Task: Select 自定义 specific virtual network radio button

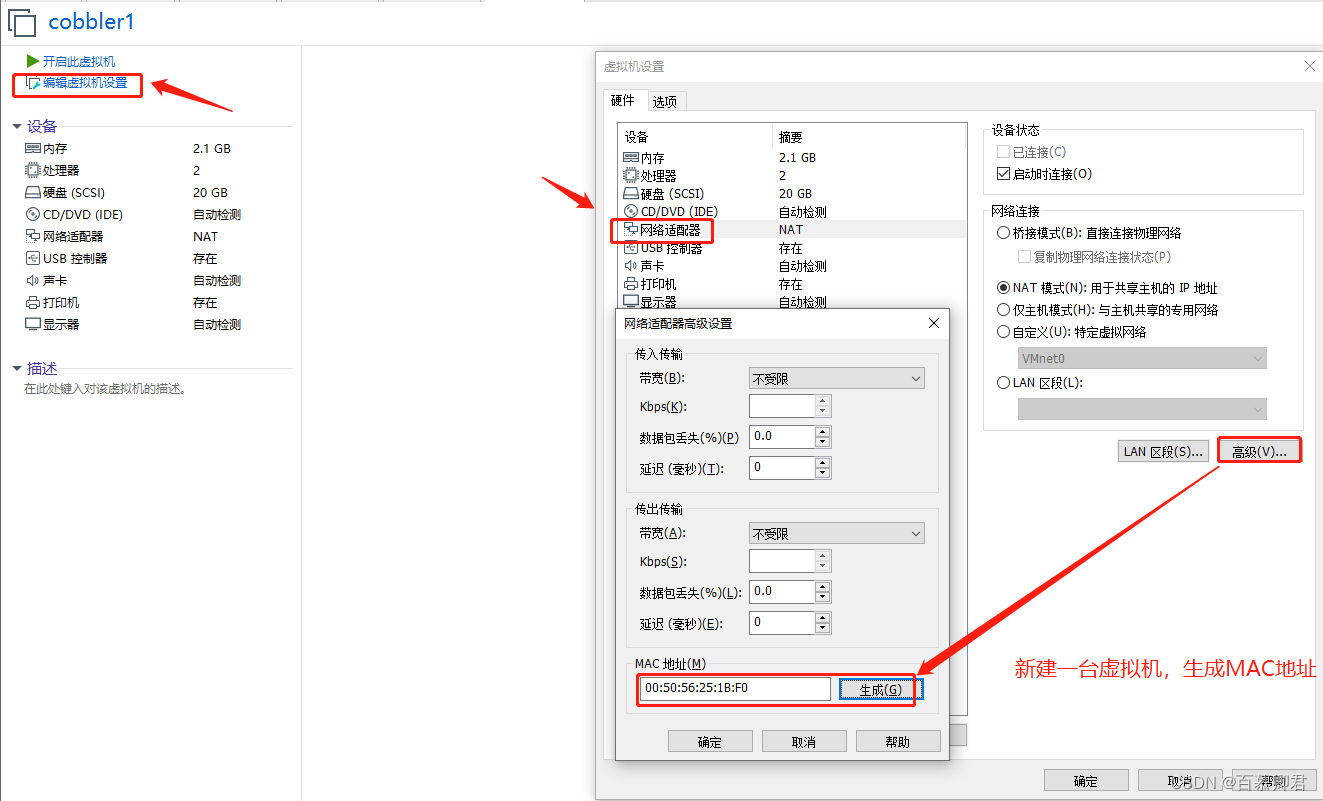Action: tap(1004, 332)
